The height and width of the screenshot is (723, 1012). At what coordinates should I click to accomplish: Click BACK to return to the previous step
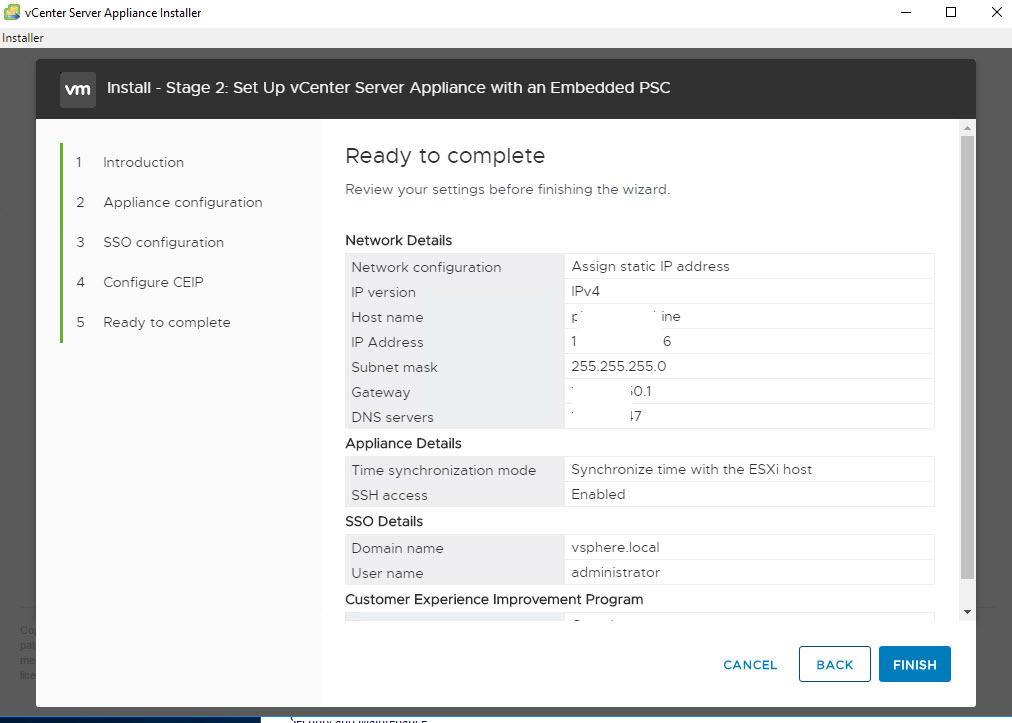pos(834,665)
